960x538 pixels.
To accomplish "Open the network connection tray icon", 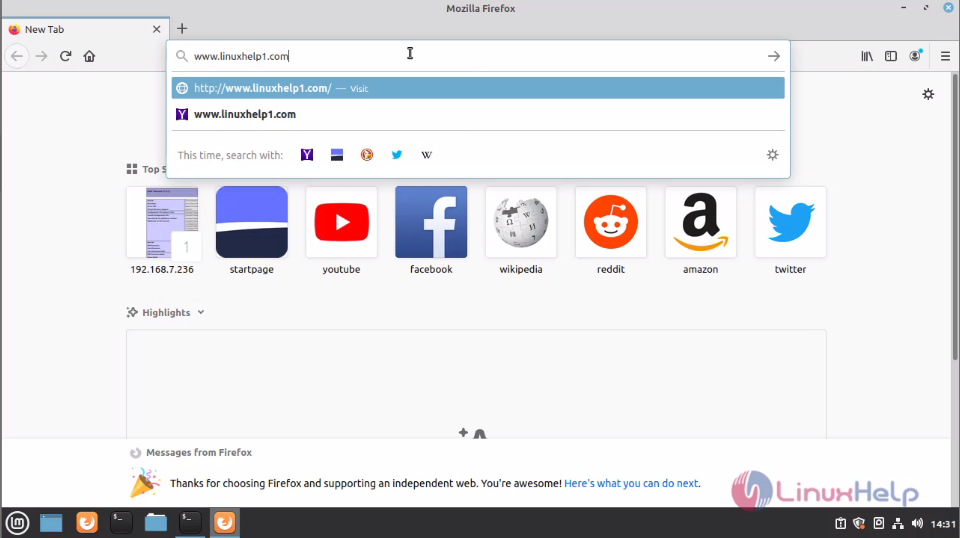I will (898, 523).
